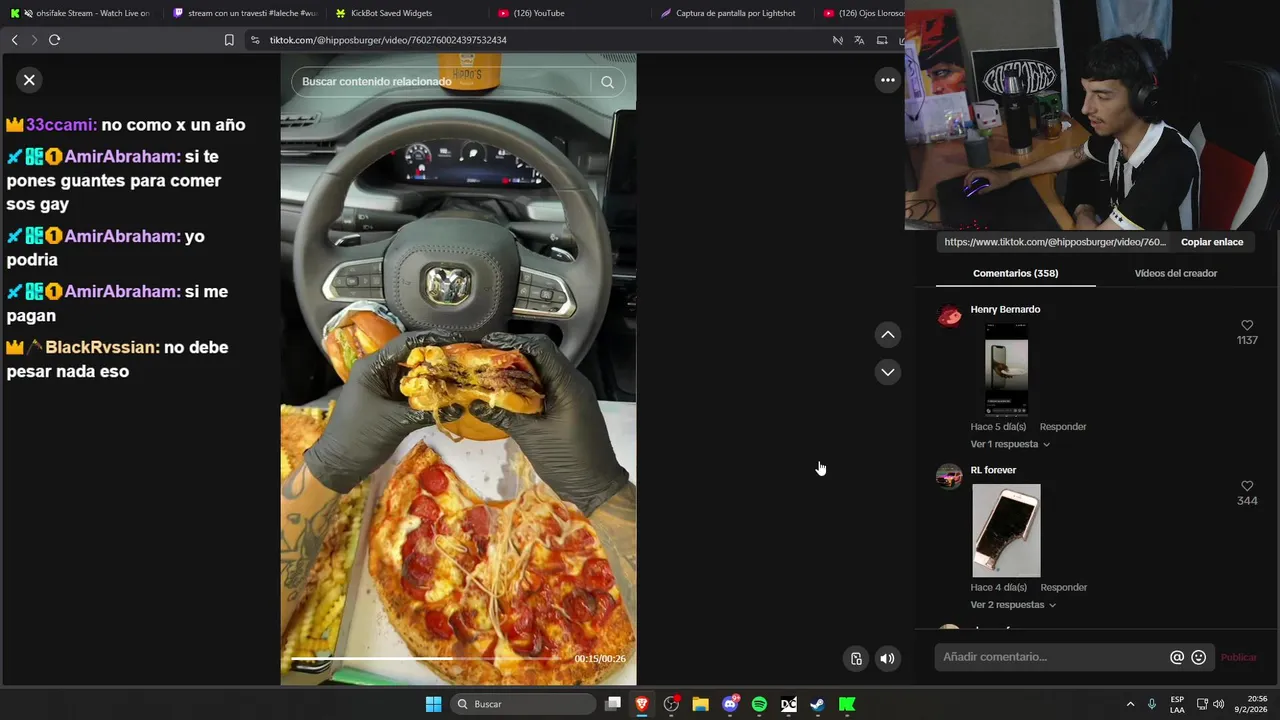Open the Windows Start menu

[433, 704]
